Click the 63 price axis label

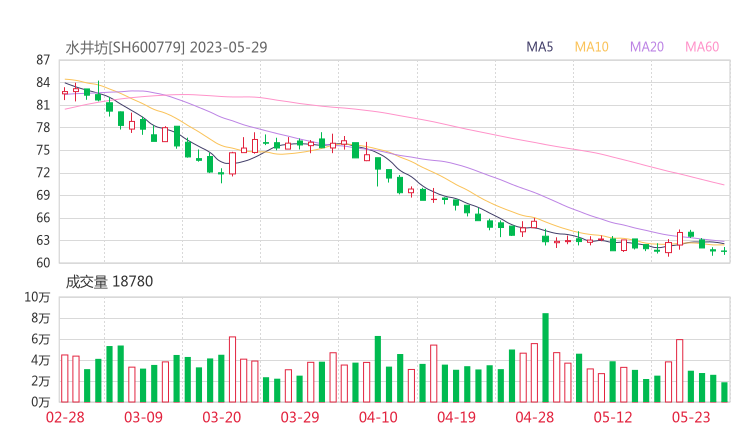(43, 240)
